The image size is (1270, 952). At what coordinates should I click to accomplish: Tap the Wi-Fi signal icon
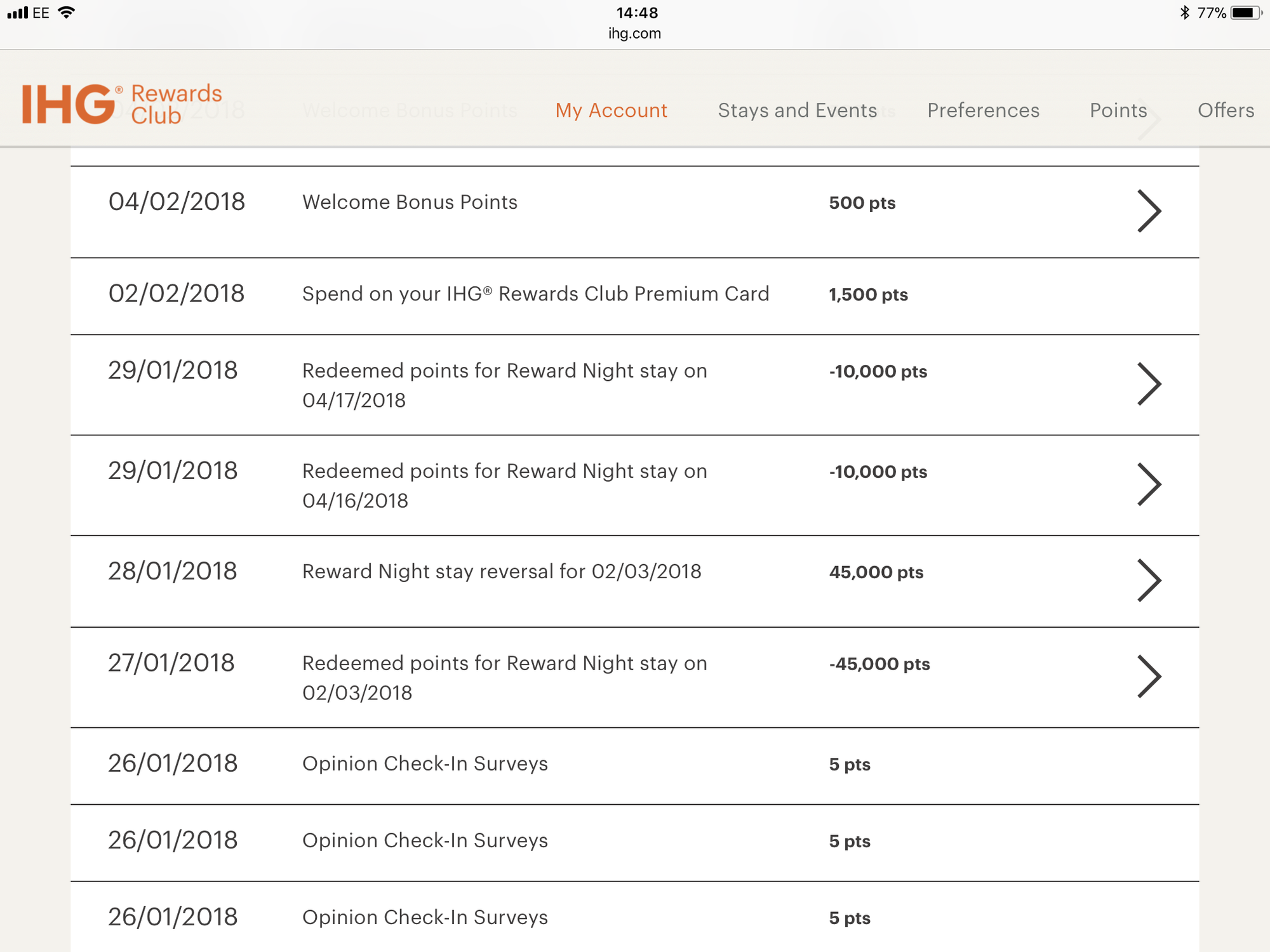coord(65,13)
